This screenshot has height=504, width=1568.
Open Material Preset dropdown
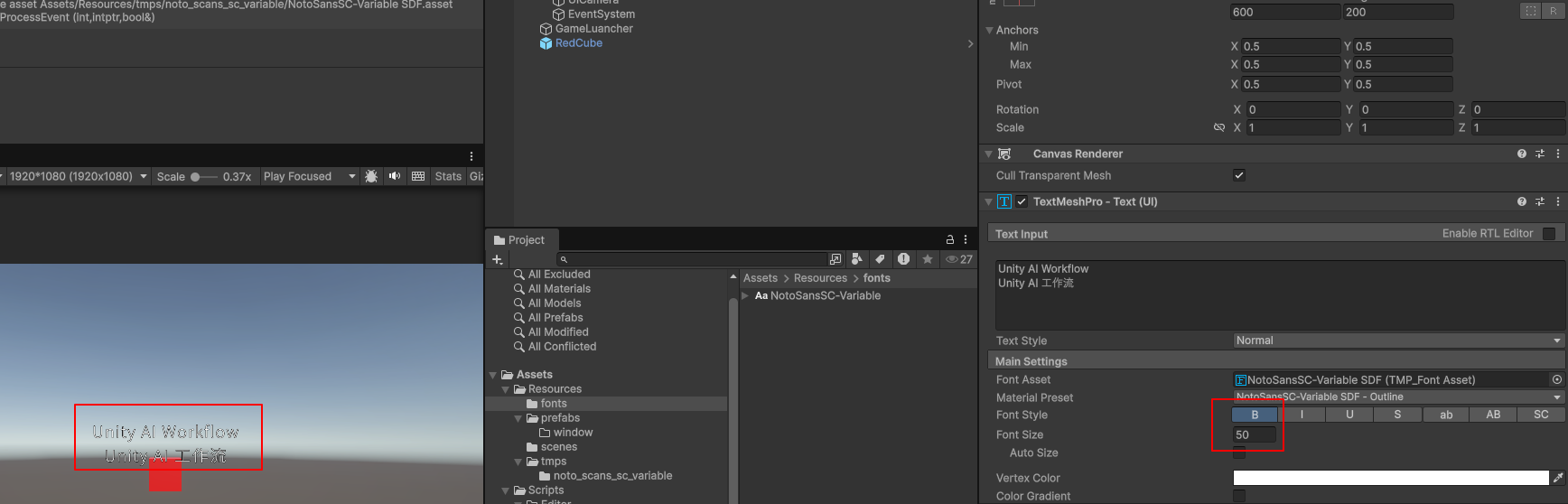[1398, 397]
